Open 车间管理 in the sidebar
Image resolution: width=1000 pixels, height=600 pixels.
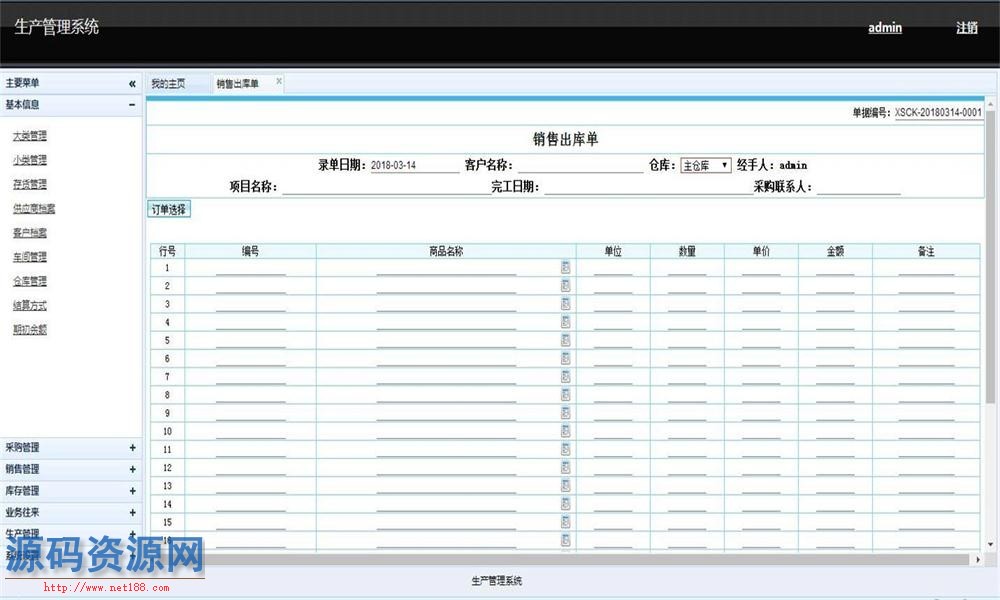[x=29, y=257]
